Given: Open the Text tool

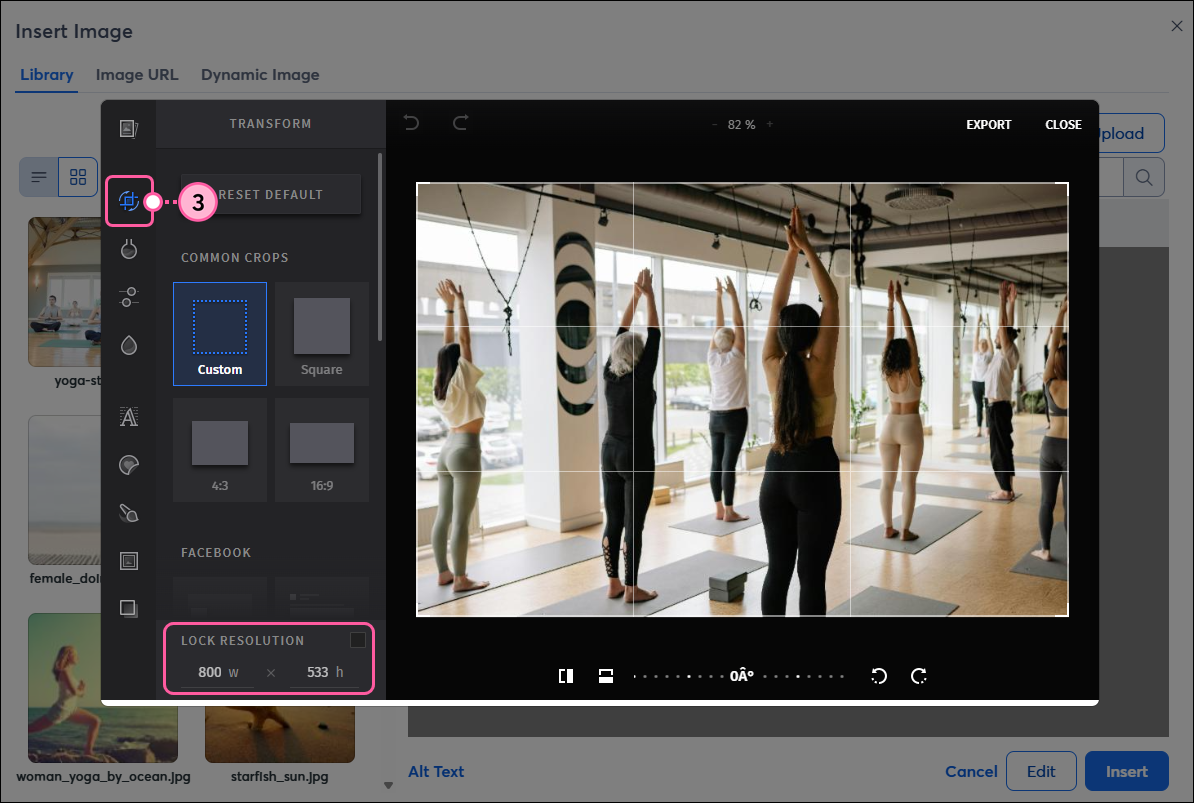Looking at the screenshot, I should point(128,416).
